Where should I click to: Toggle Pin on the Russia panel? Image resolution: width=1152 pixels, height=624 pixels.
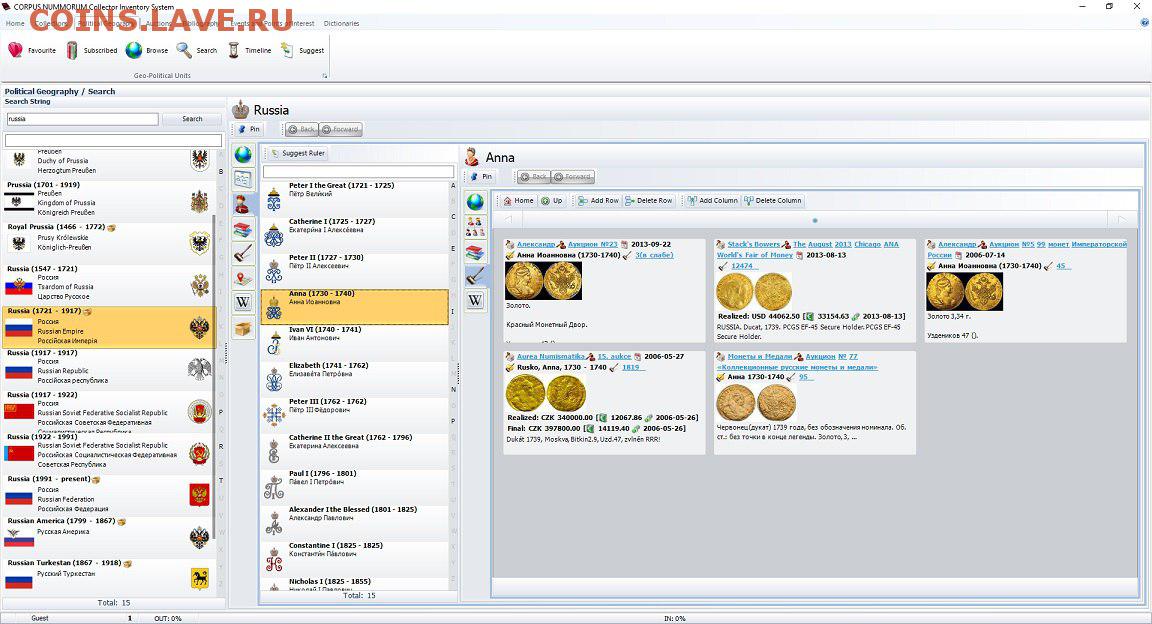[249, 129]
